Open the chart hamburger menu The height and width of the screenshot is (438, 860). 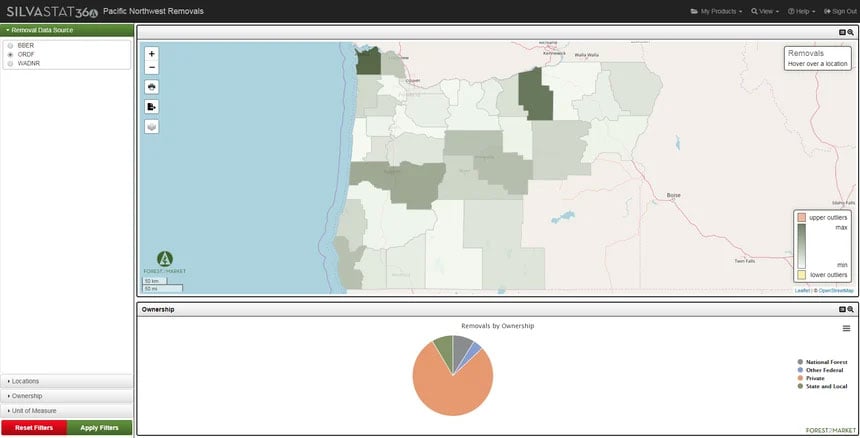coord(846,328)
